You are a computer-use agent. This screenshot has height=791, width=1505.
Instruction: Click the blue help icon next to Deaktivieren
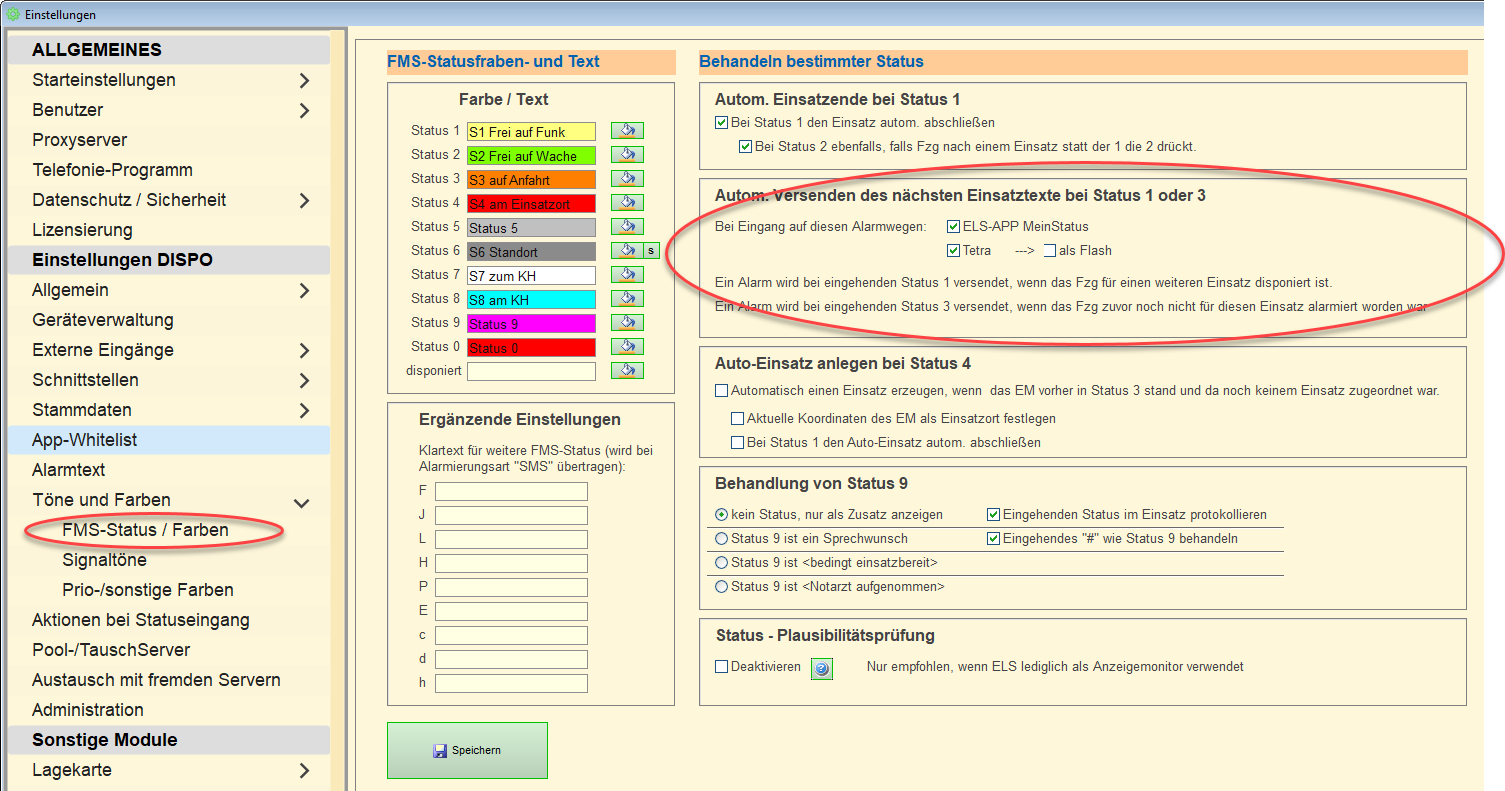tap(821, 668)
